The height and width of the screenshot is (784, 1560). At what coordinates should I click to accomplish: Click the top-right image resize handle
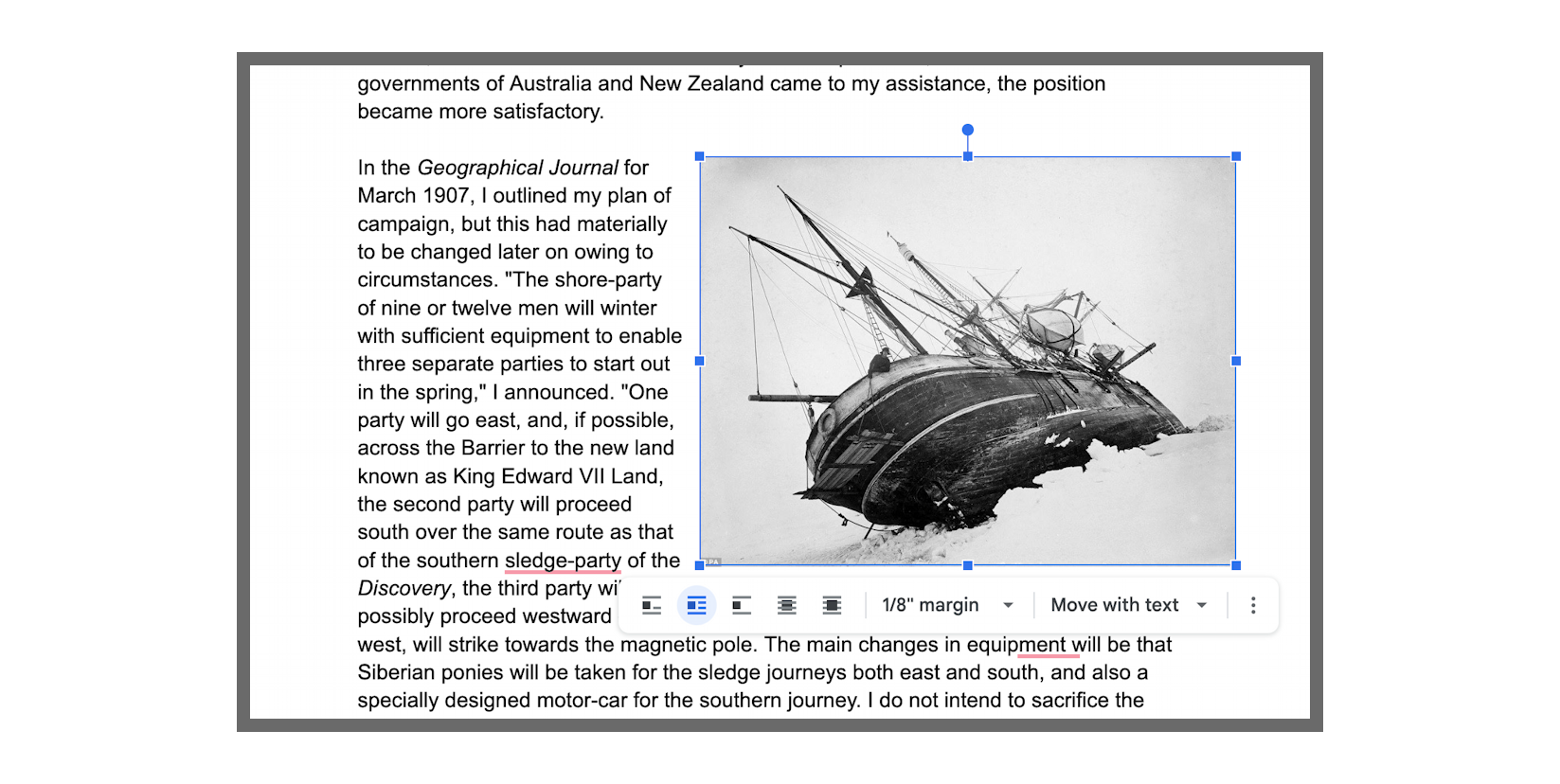click(x=1236, y=156)
